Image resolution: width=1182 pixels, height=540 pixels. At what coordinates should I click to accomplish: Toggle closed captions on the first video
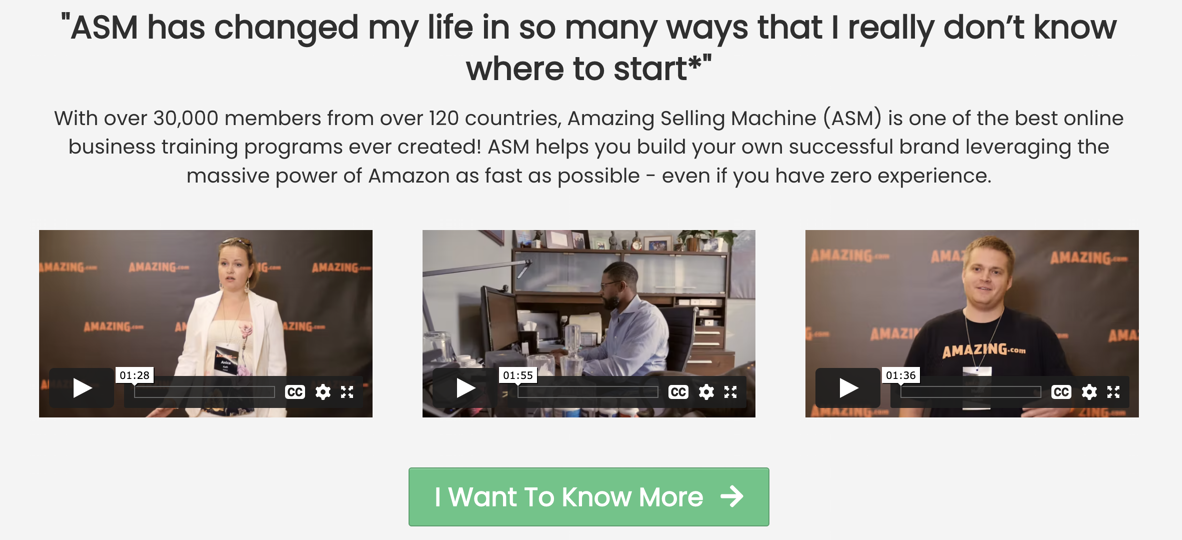tap(295, 392)
